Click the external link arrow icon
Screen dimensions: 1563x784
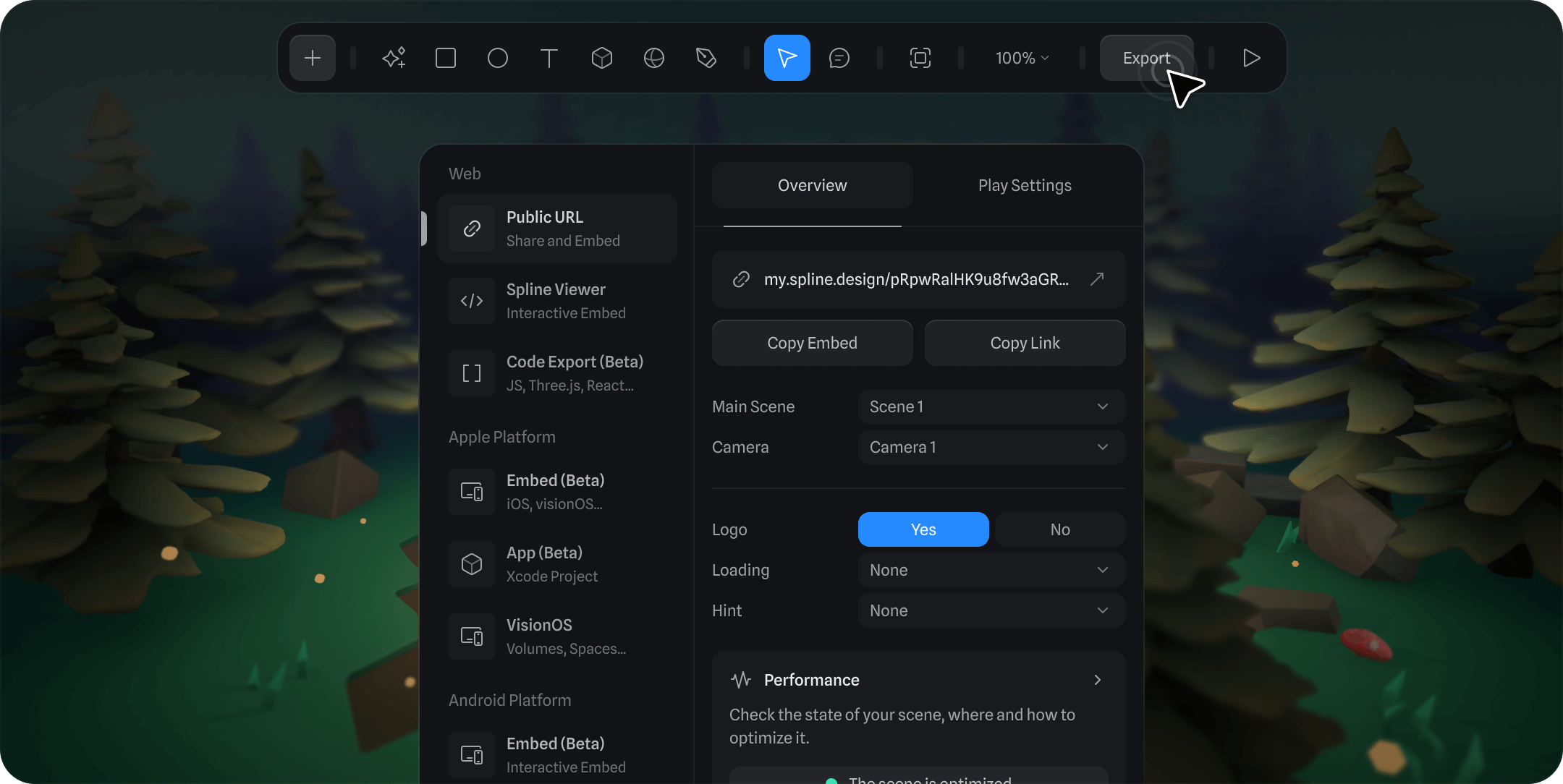pos(1097,278)
